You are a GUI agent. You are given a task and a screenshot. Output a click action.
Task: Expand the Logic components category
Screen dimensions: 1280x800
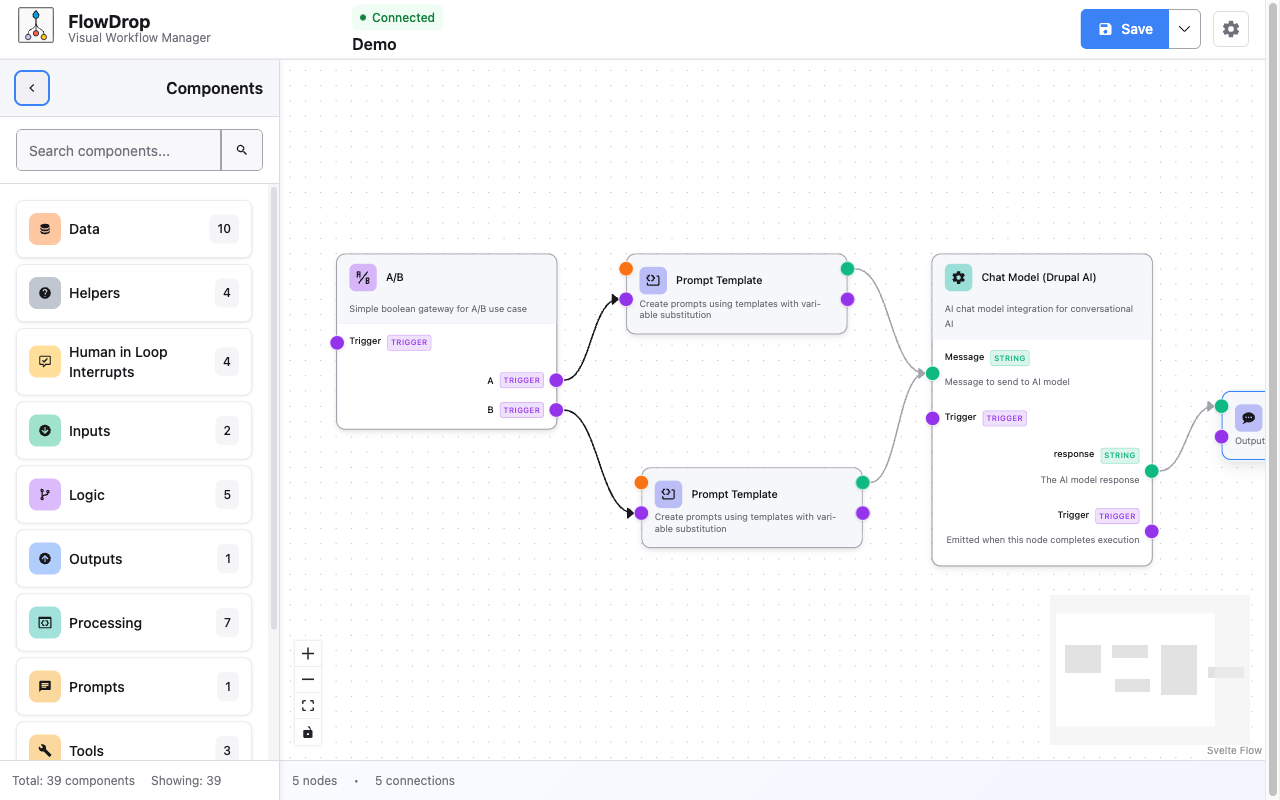134,495
